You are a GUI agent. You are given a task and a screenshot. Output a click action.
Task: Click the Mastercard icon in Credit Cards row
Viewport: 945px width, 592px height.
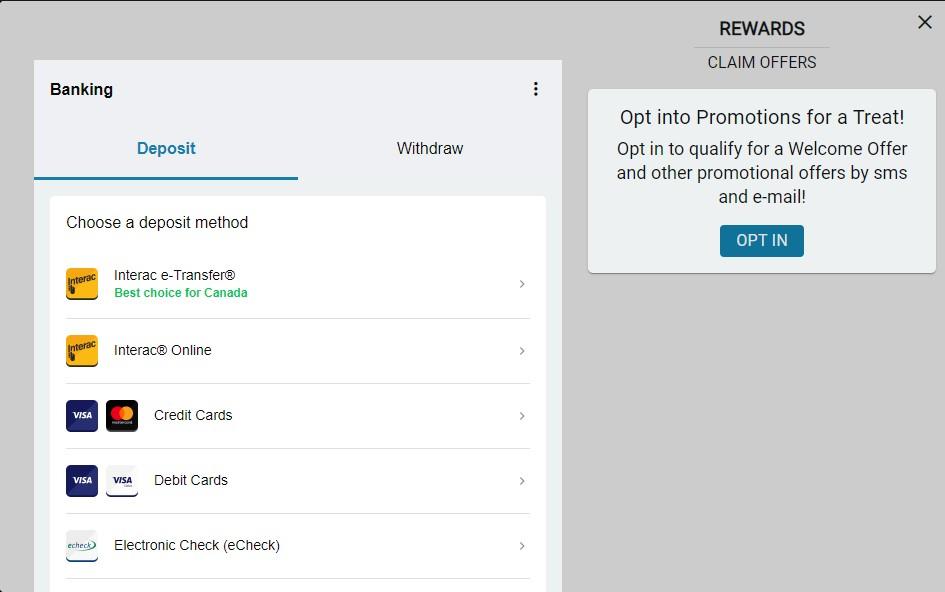(x=122, y=416)
